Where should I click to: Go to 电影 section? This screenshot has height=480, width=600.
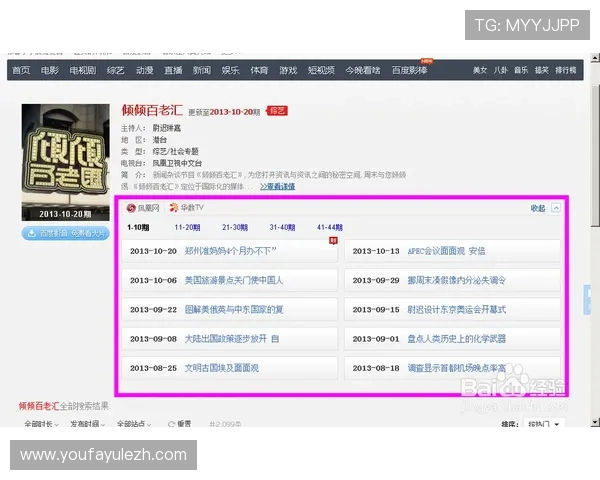pos(50,70)
